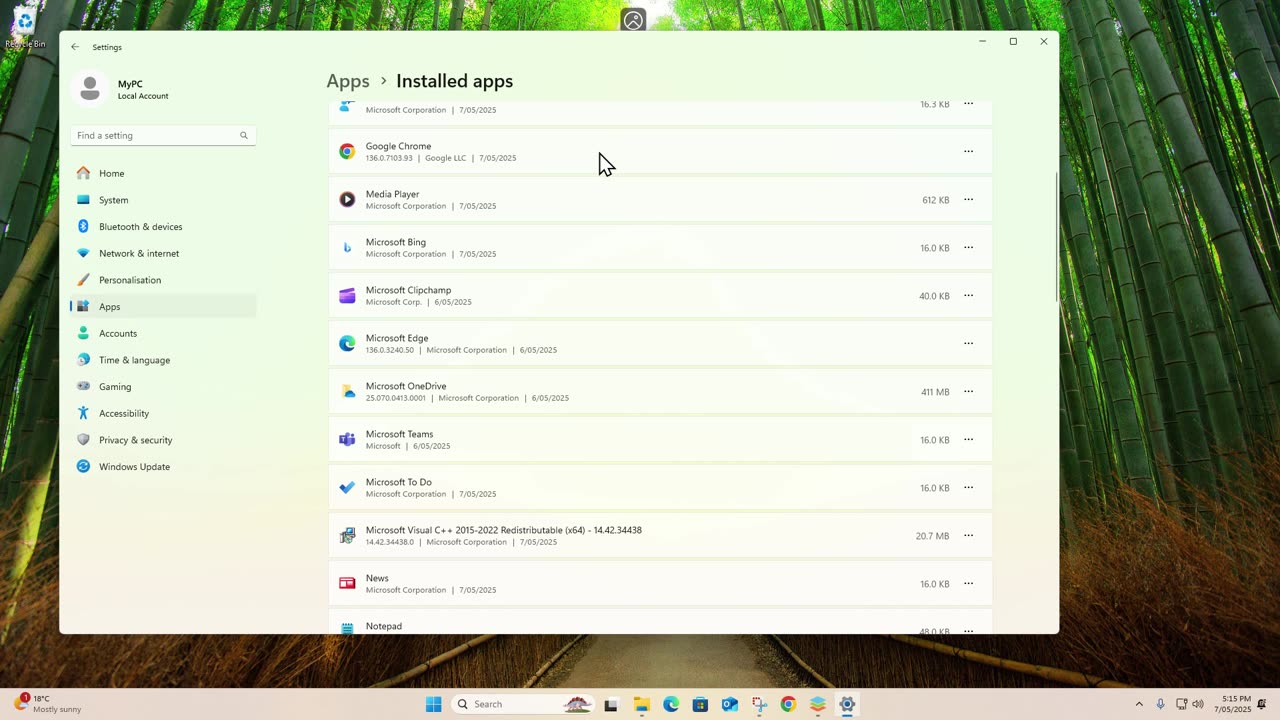Click the Apps breadcrumb link

(348, 82)
